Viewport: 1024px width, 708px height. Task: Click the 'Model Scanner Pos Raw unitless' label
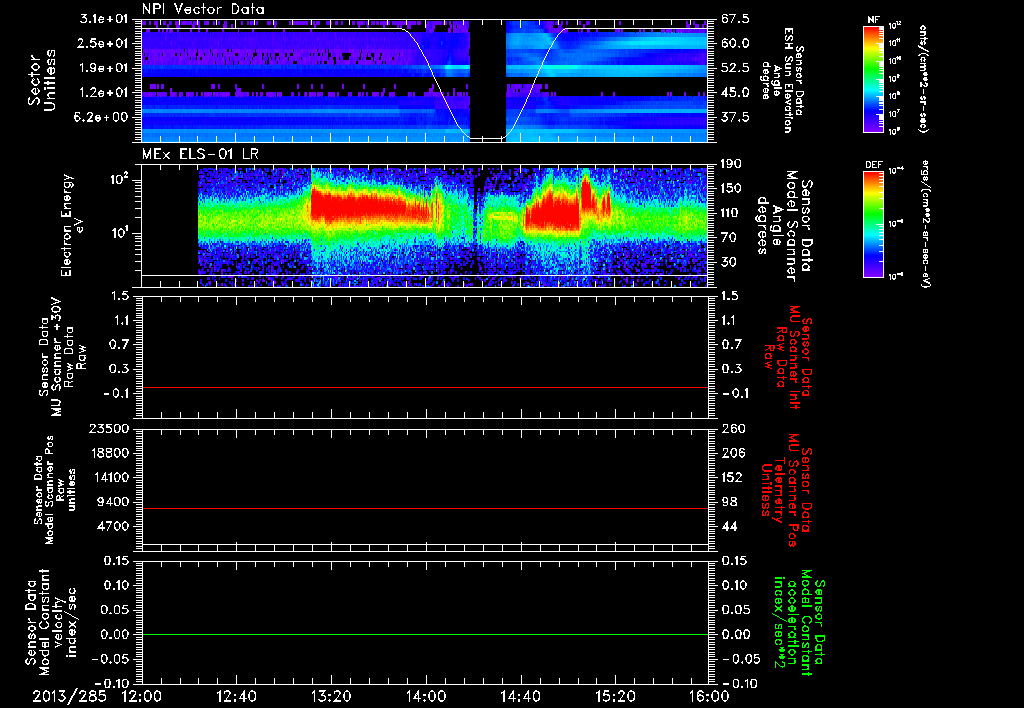(x=55, y=490)
